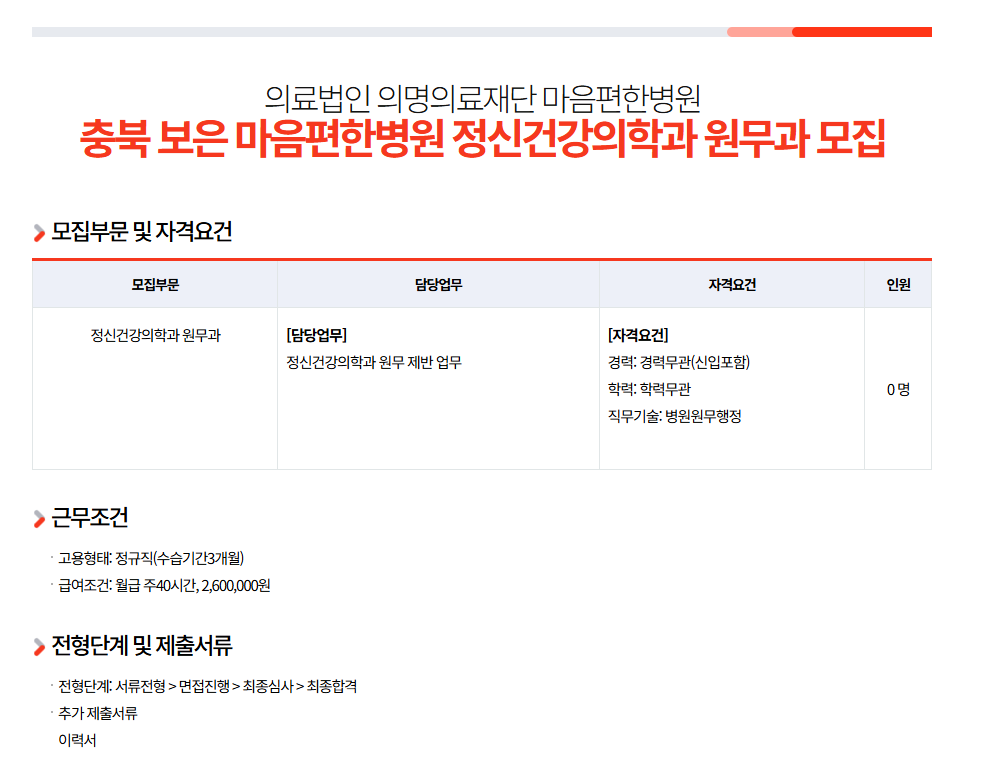
Task: Click the line 전형단계: 서류전형 > 면접진행 > 최종심사 > 최종합격
Action: coord(208,686)
